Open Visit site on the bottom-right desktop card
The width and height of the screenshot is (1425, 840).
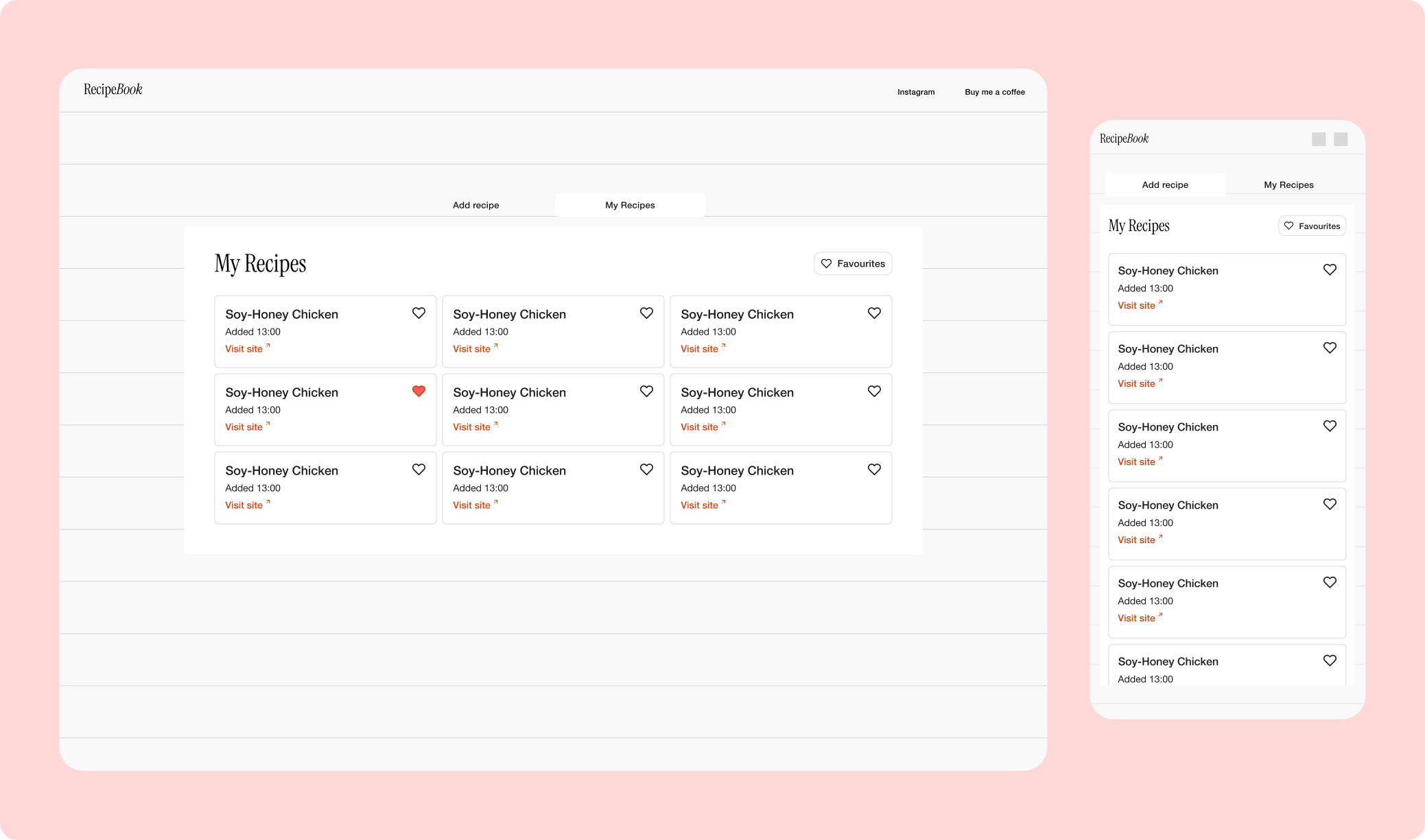click(x=703, y=505)
